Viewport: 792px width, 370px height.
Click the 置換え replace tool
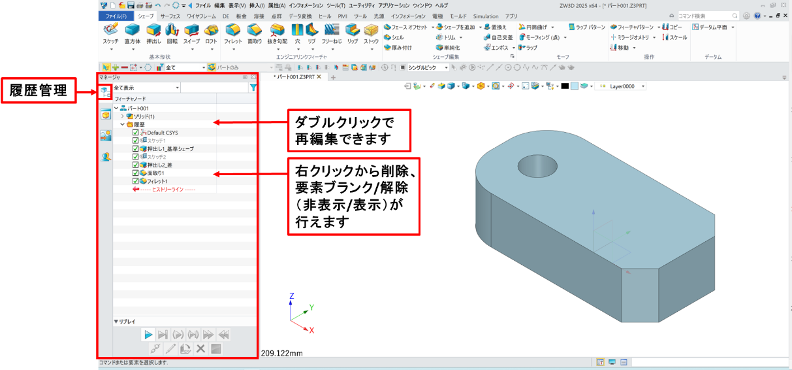pyautogui.click(x=495, y=27)
